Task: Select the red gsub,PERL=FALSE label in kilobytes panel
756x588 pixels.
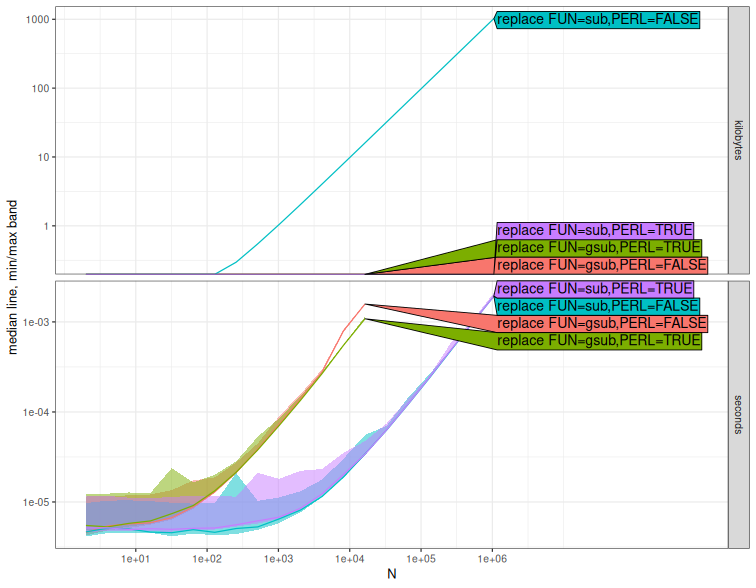Action: click(601, 265)
